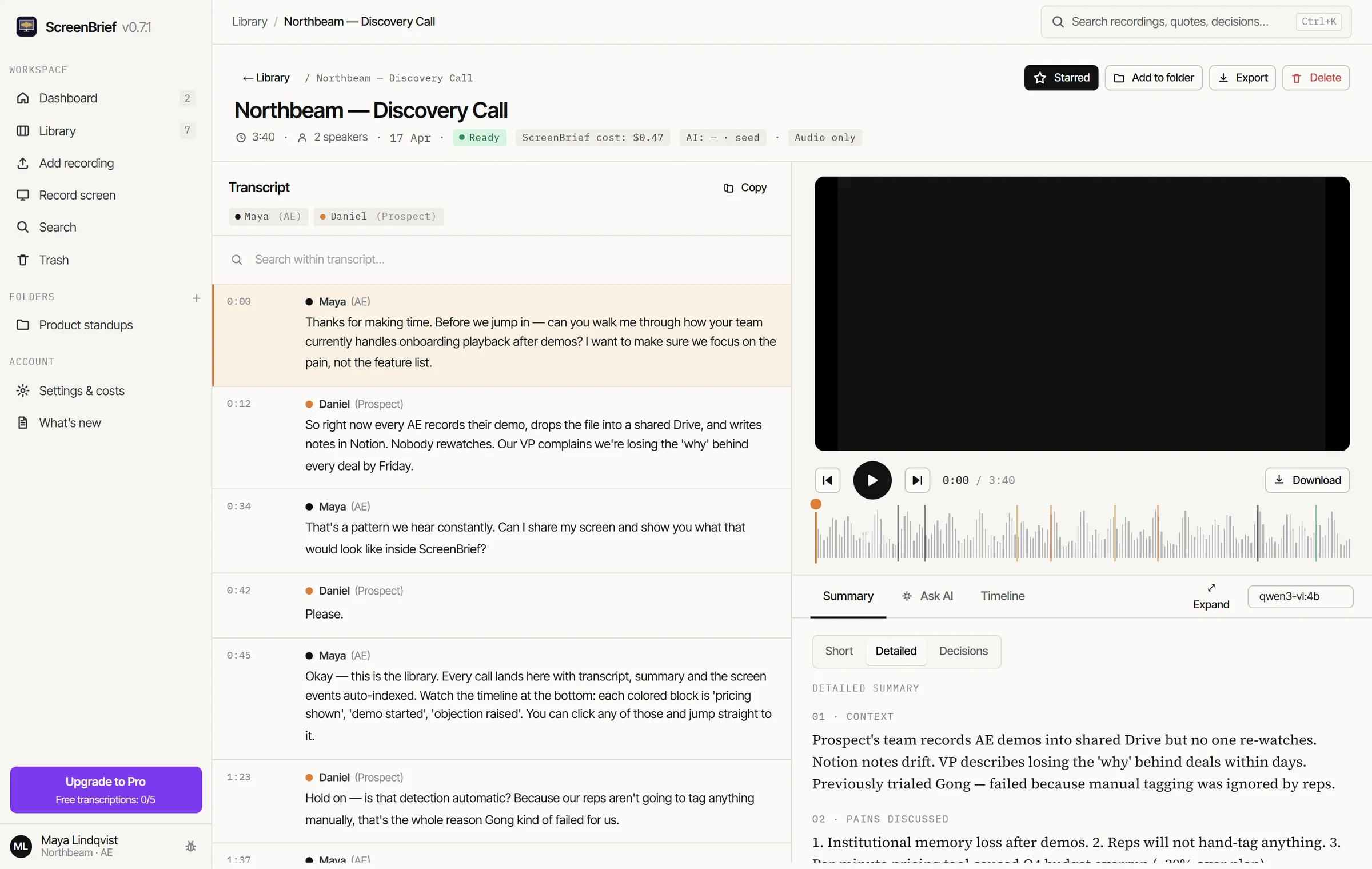
Task: Open the Search page in sidebar
Action: coord(106,227)
